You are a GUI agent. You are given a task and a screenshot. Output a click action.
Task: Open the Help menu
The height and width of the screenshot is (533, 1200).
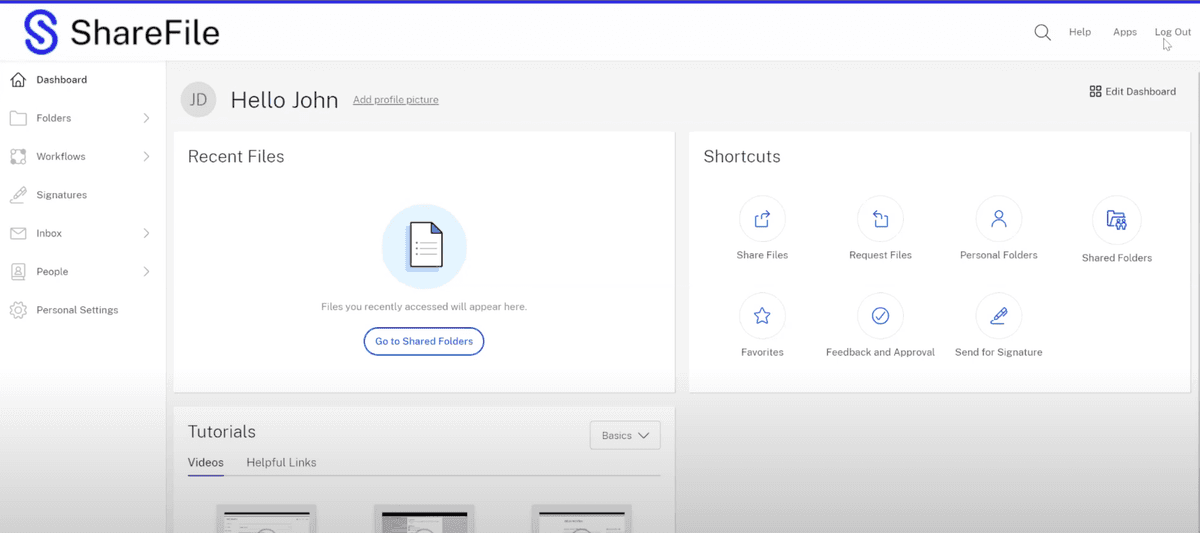(x=1080, y=32)
